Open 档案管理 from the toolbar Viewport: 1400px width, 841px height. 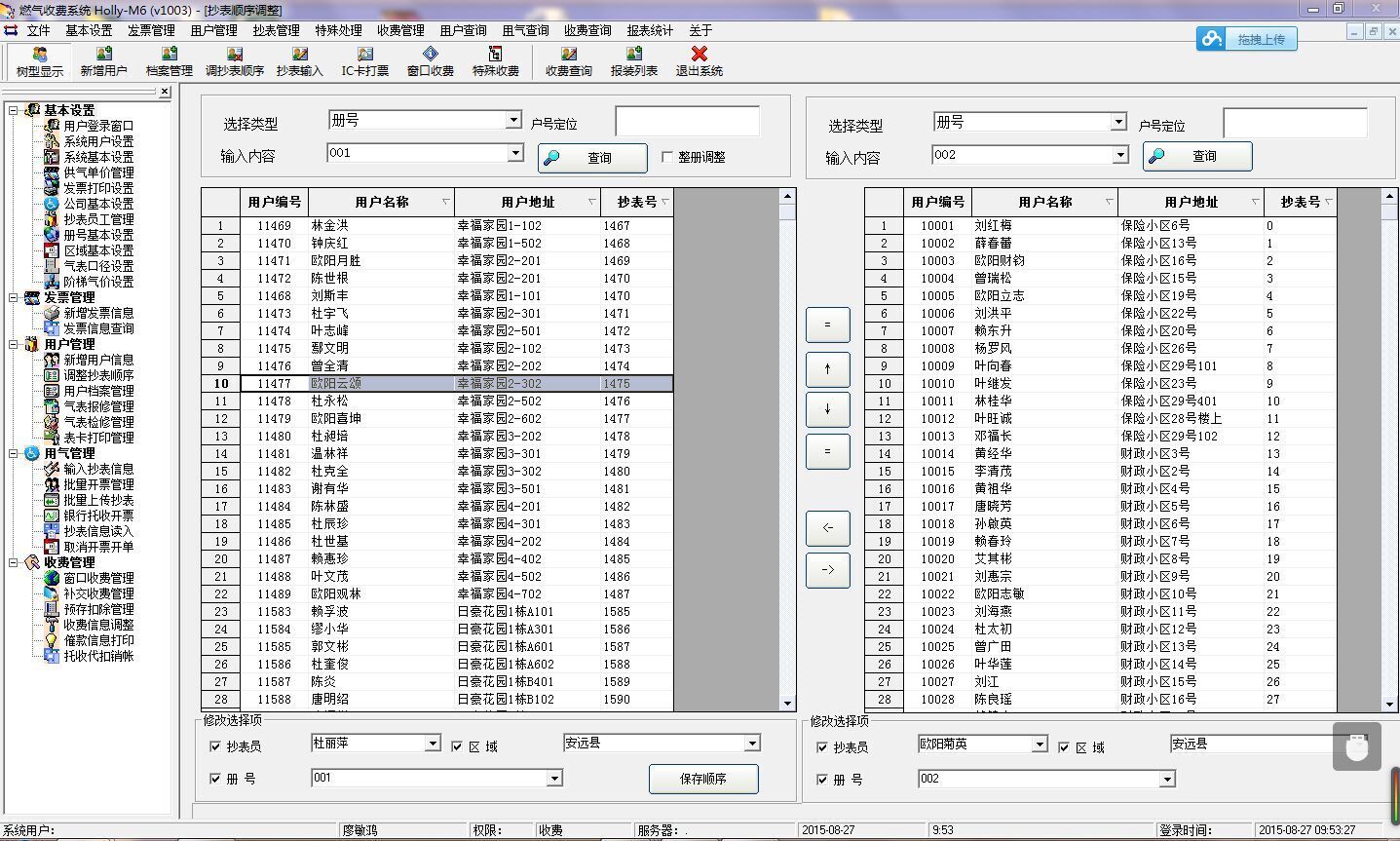[x=169, y=60]
